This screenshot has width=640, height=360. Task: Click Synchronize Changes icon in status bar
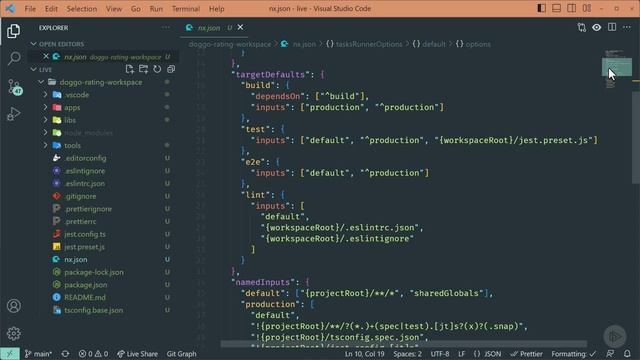(x=65, y=354)
